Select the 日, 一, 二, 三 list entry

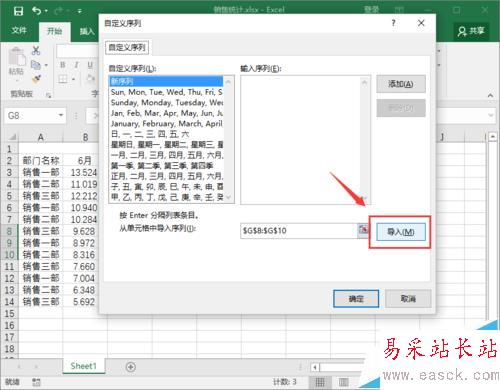[166, 134]
